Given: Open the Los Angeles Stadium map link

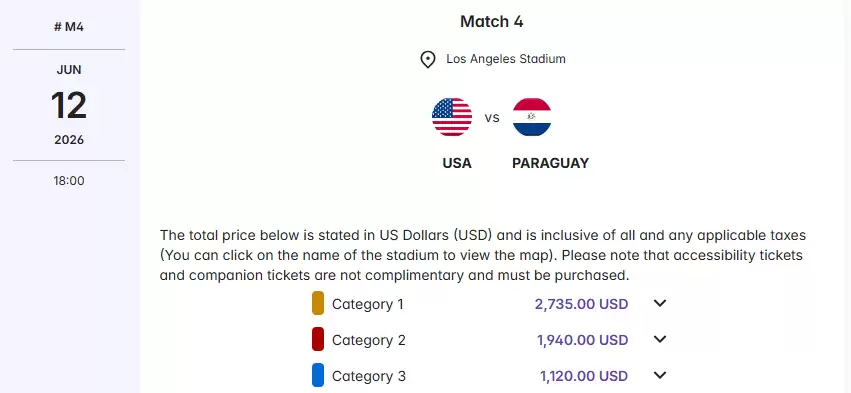Looking at the screenshot, I should point(506,59).
